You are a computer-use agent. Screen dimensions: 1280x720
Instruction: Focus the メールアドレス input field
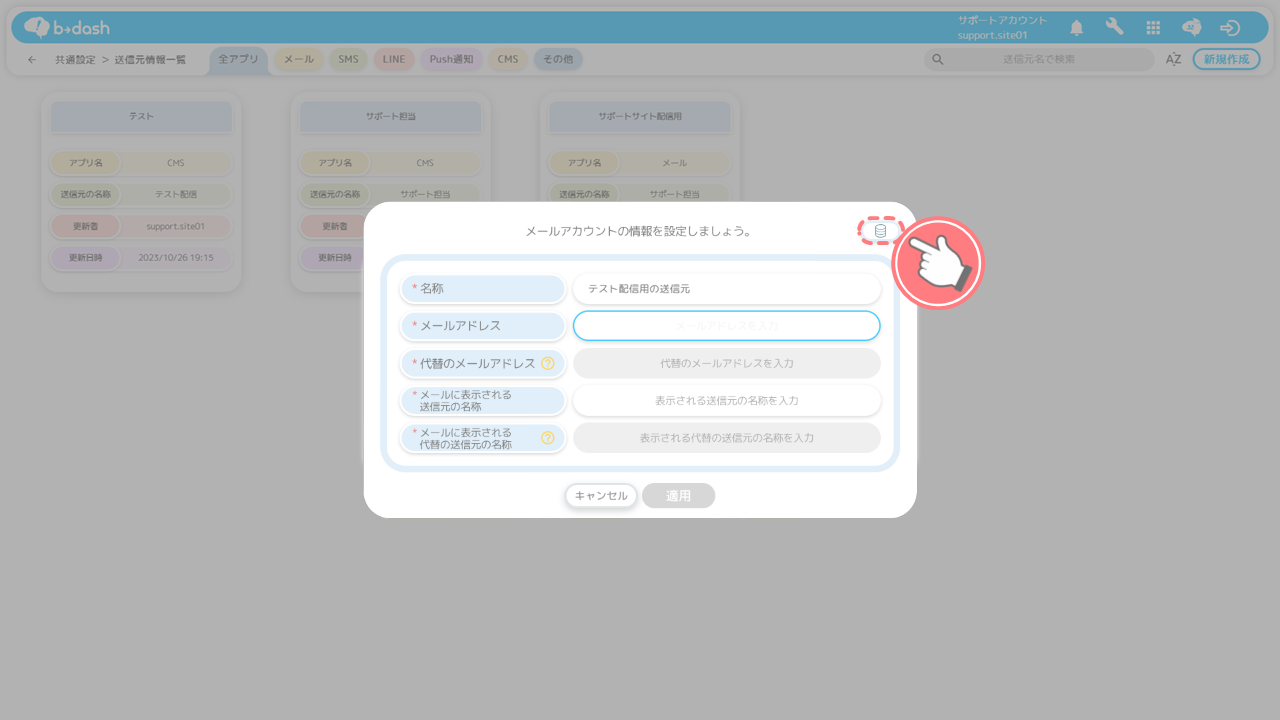click(727, 325)
